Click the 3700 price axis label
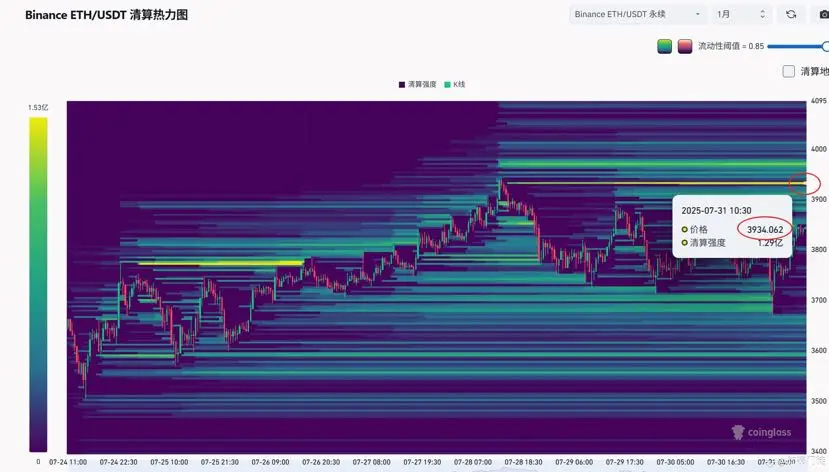 [818, 300]
